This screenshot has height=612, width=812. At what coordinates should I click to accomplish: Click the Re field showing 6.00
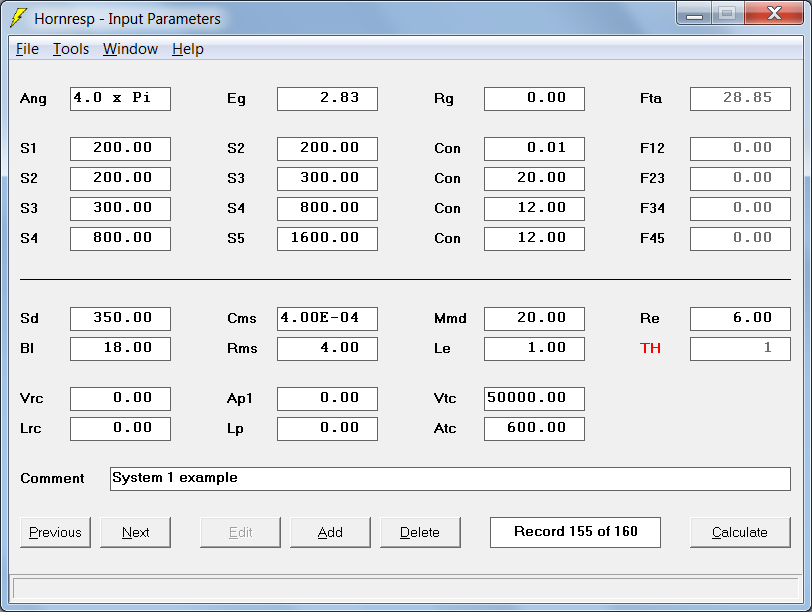(x=741, y=318)
